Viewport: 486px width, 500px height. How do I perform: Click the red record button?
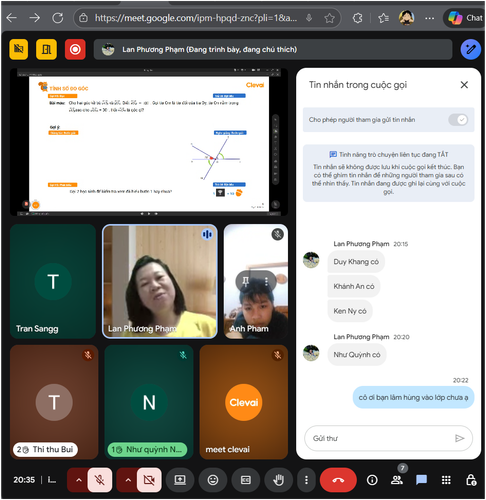tap(75, 49)
